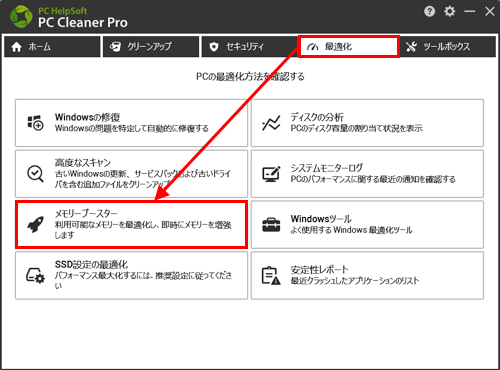Open Windowsの修復 title

(x=87, y=117)
